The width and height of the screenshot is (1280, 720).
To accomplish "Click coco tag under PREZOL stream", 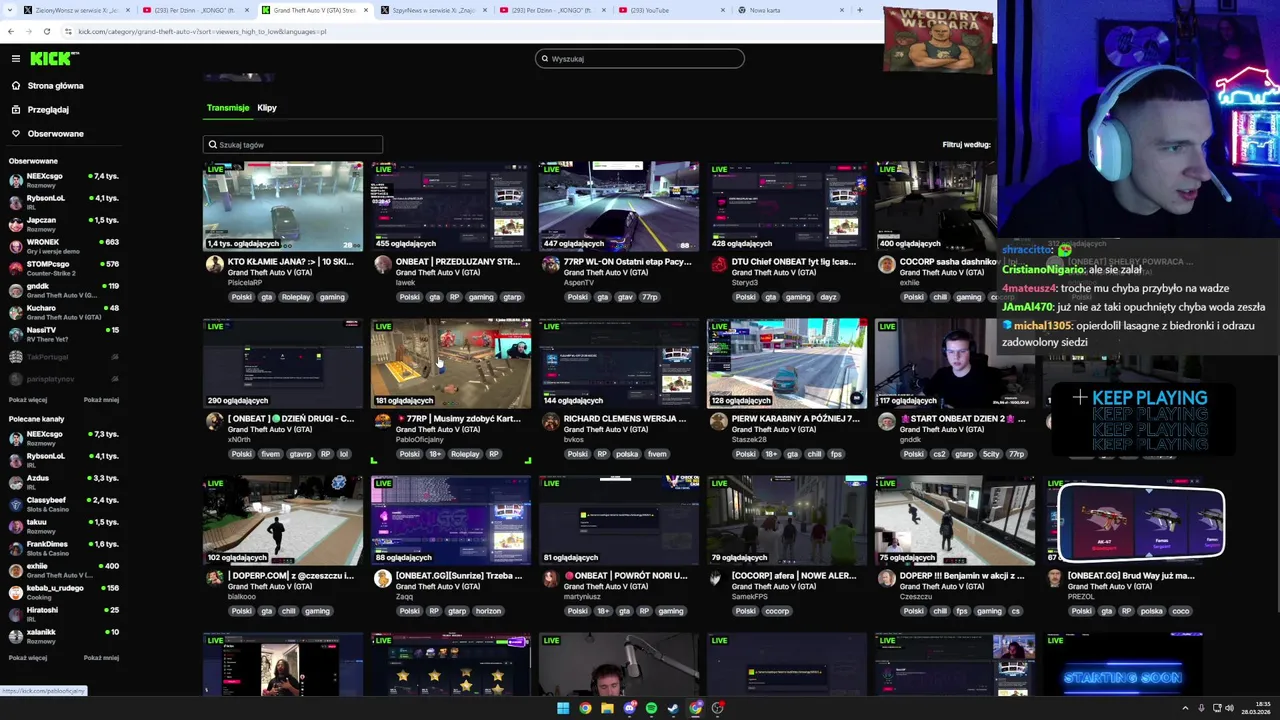I will pyautogui.click(x=1181, y=611).
